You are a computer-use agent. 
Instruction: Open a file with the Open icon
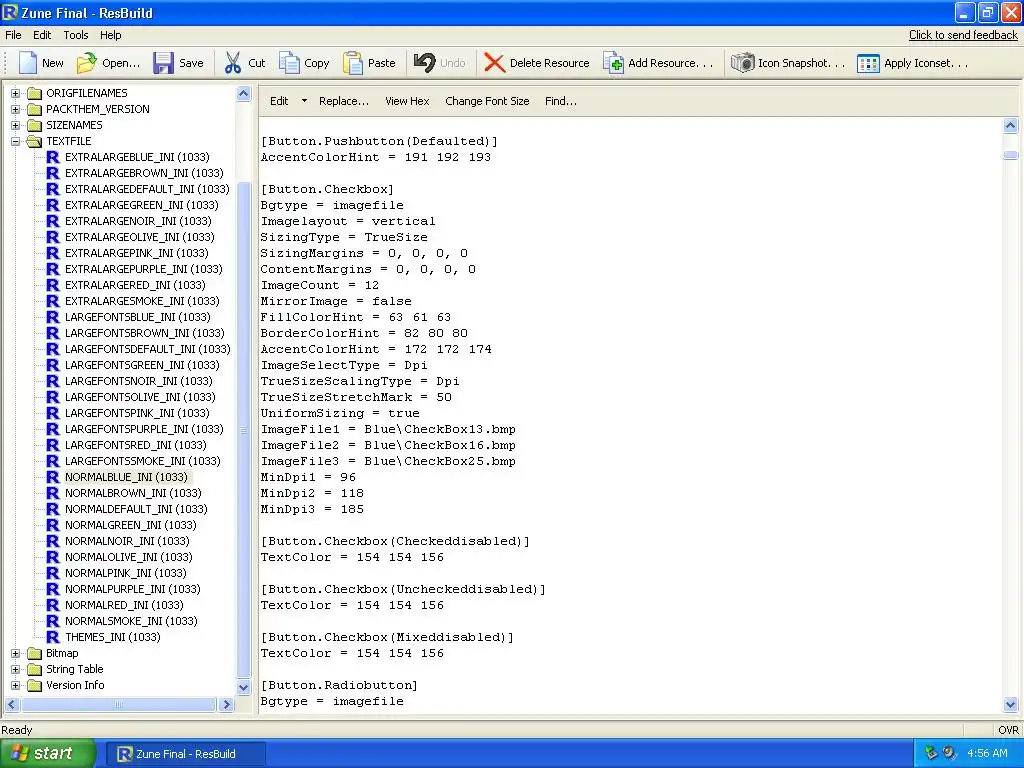(x=86, y=63)
